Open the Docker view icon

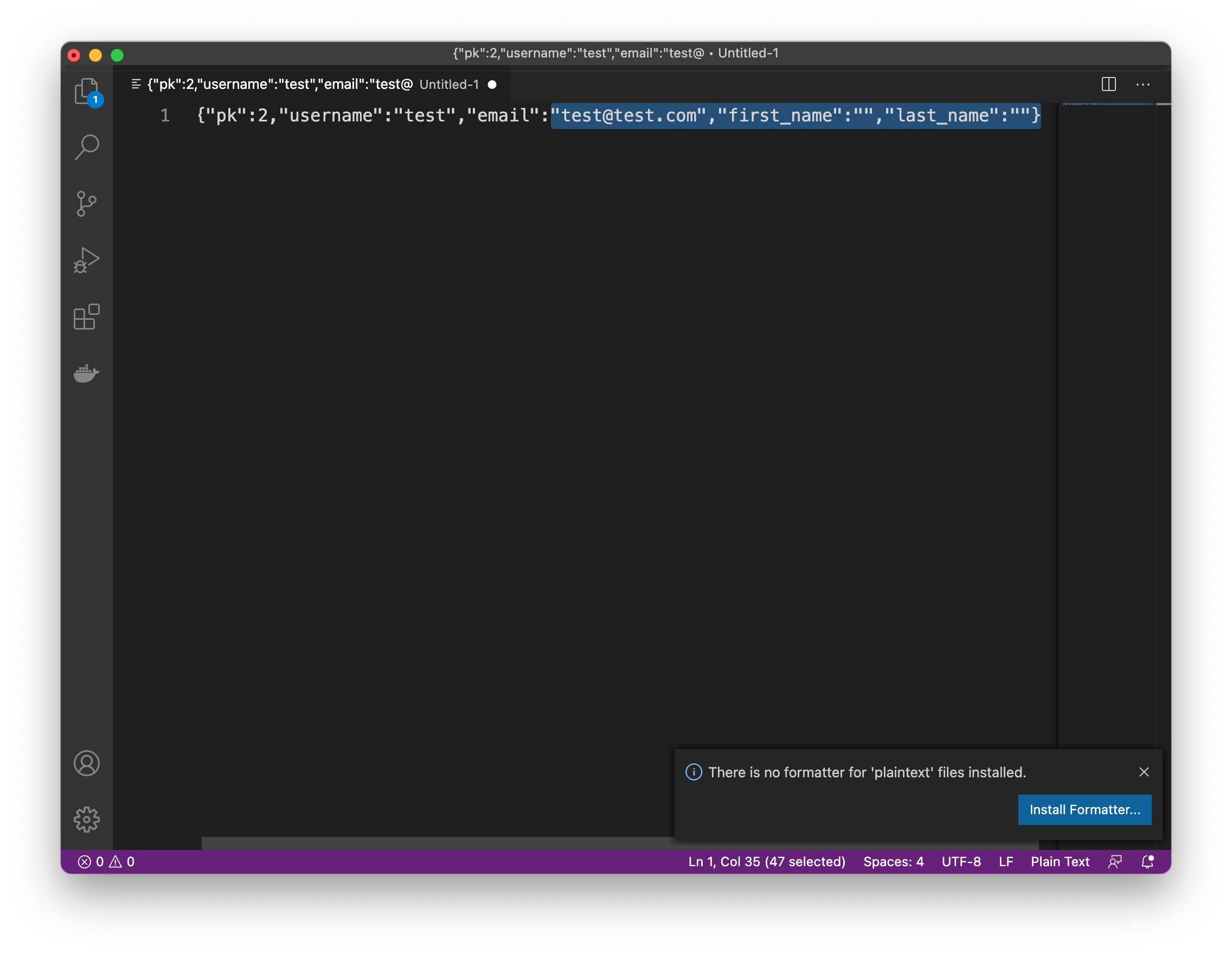point(86,373)
